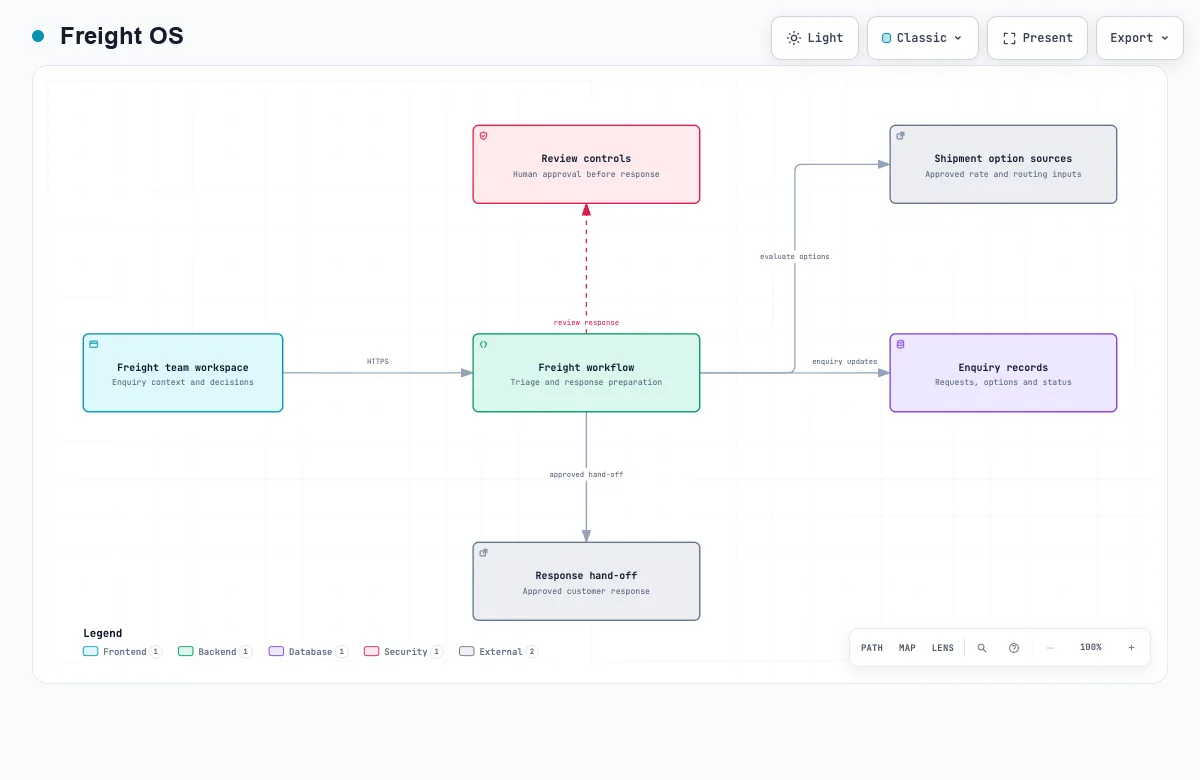Toggle the External legend filter
The height and width of the screenshot is (780, 1200).
498,652
